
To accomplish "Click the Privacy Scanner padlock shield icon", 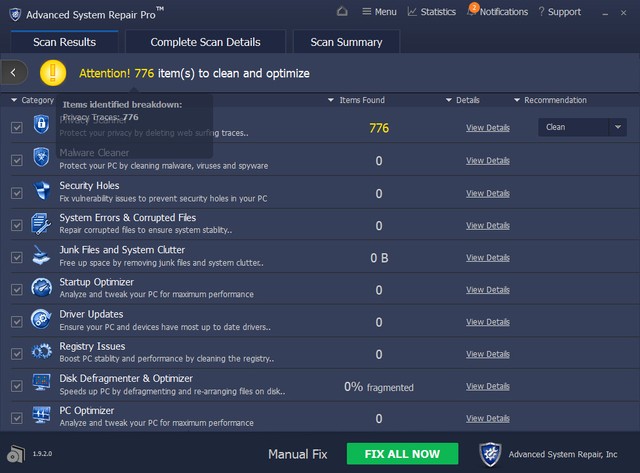I will coord(41,124).
